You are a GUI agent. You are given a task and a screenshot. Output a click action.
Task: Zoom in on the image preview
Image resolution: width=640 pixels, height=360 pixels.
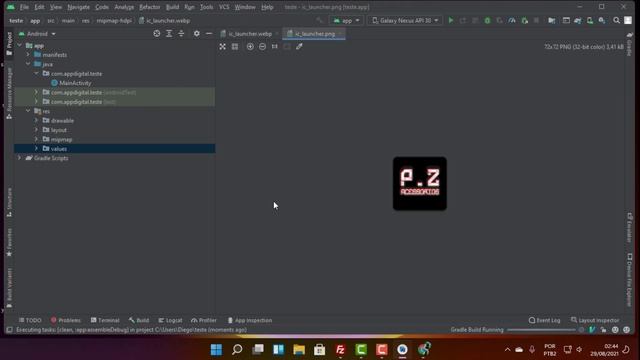point(250,47)
